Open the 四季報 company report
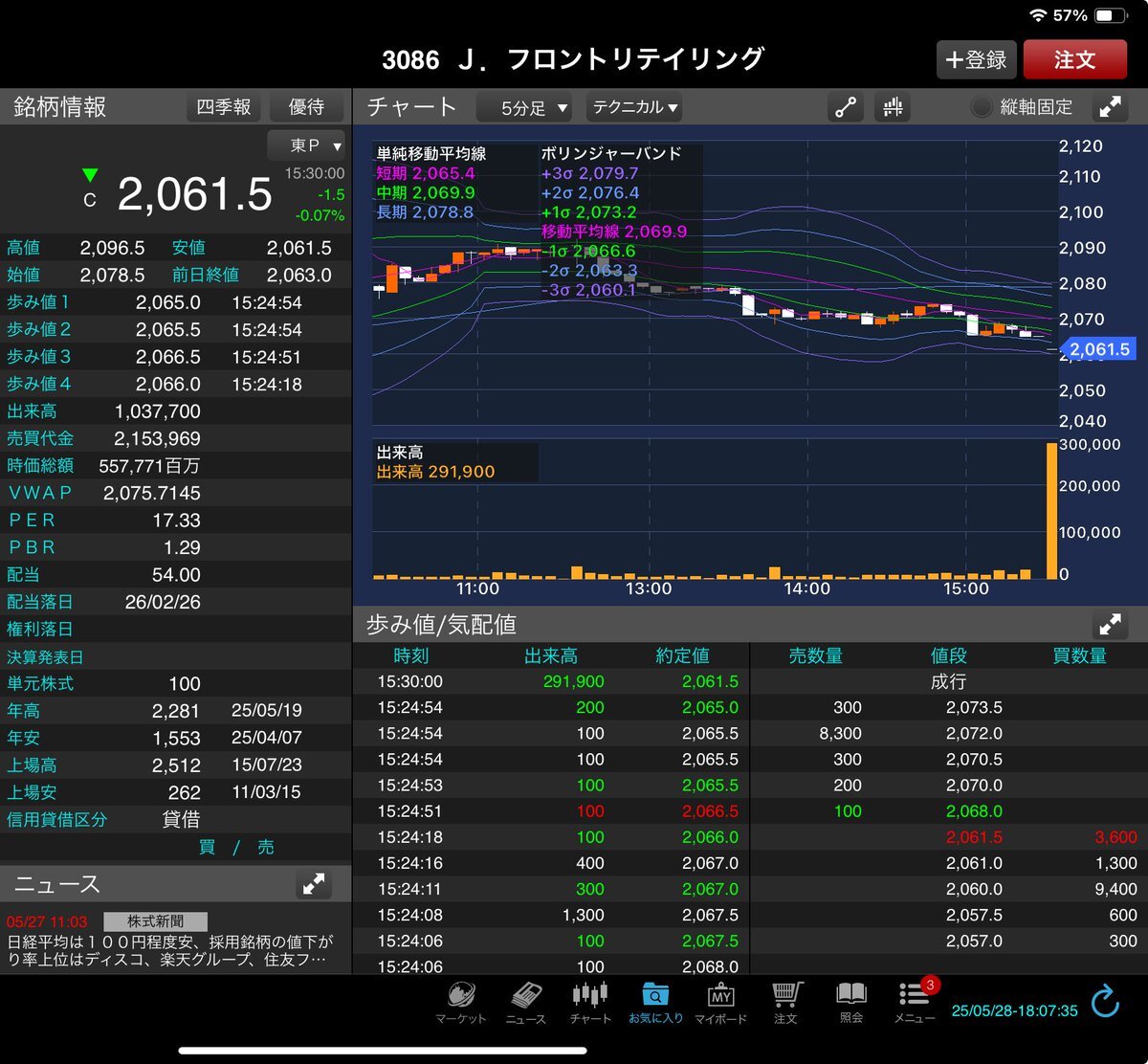This screenshot has height=1064, width=1148. [x=224, y=106]
